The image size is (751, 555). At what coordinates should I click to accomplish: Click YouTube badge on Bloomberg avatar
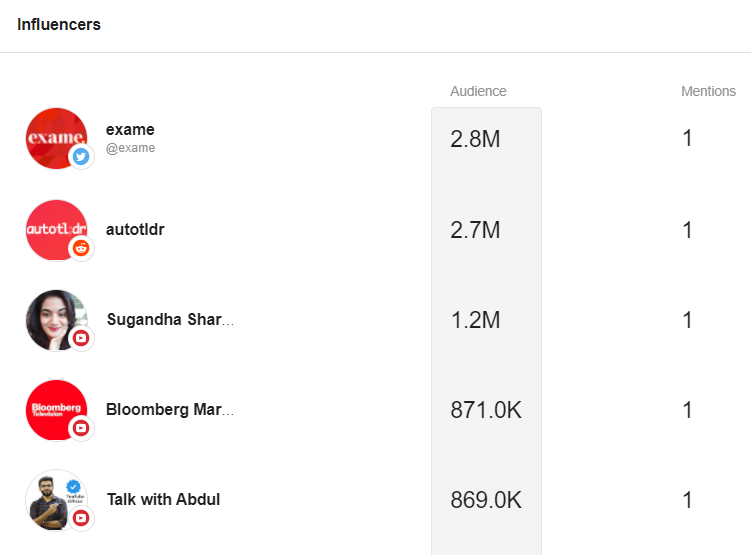click(81, 428)
